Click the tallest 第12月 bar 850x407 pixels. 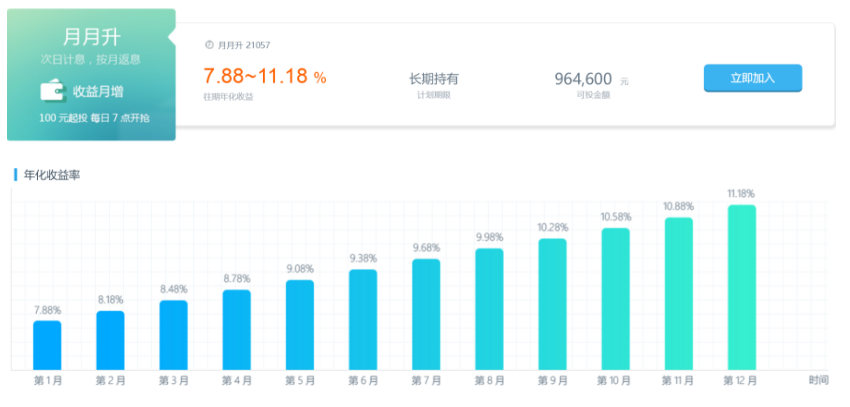(x=742, y=287)
